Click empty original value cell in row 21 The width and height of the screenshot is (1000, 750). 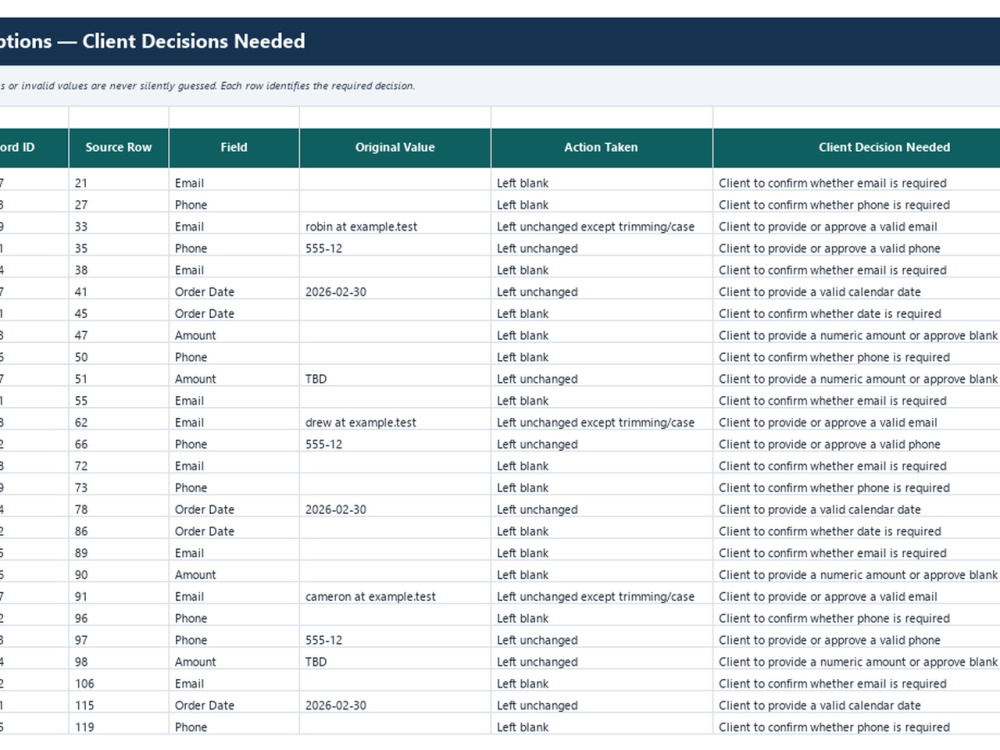pyautogui.click(x=395, y=184)
